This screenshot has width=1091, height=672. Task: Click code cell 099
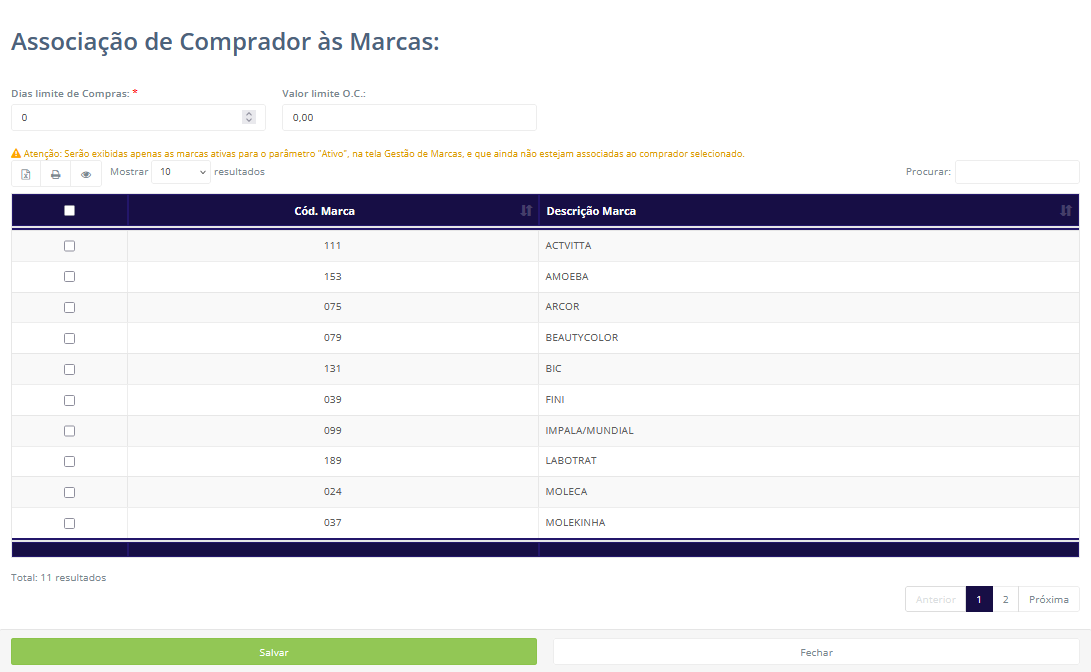(333, 431)
